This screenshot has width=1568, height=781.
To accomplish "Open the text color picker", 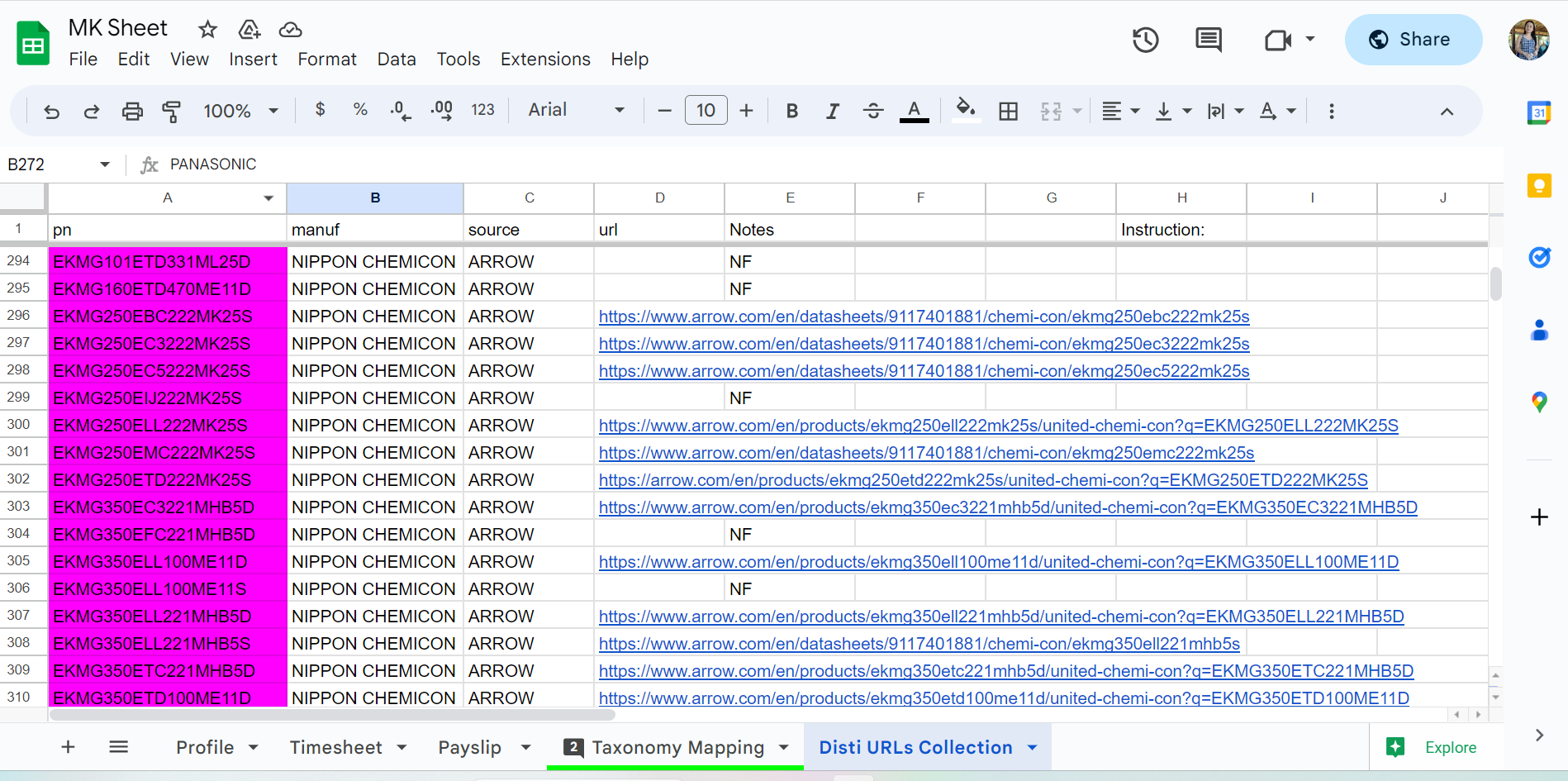I will click(914, 111).
